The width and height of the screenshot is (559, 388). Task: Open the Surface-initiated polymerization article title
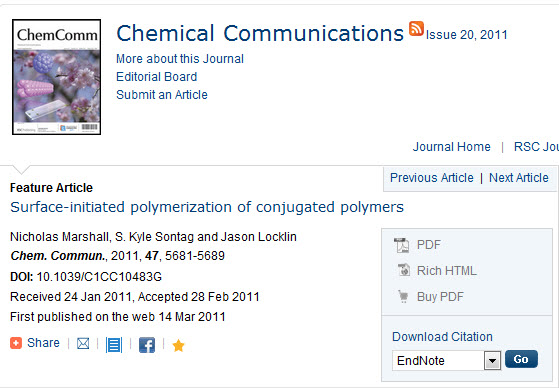pos(207,207)
